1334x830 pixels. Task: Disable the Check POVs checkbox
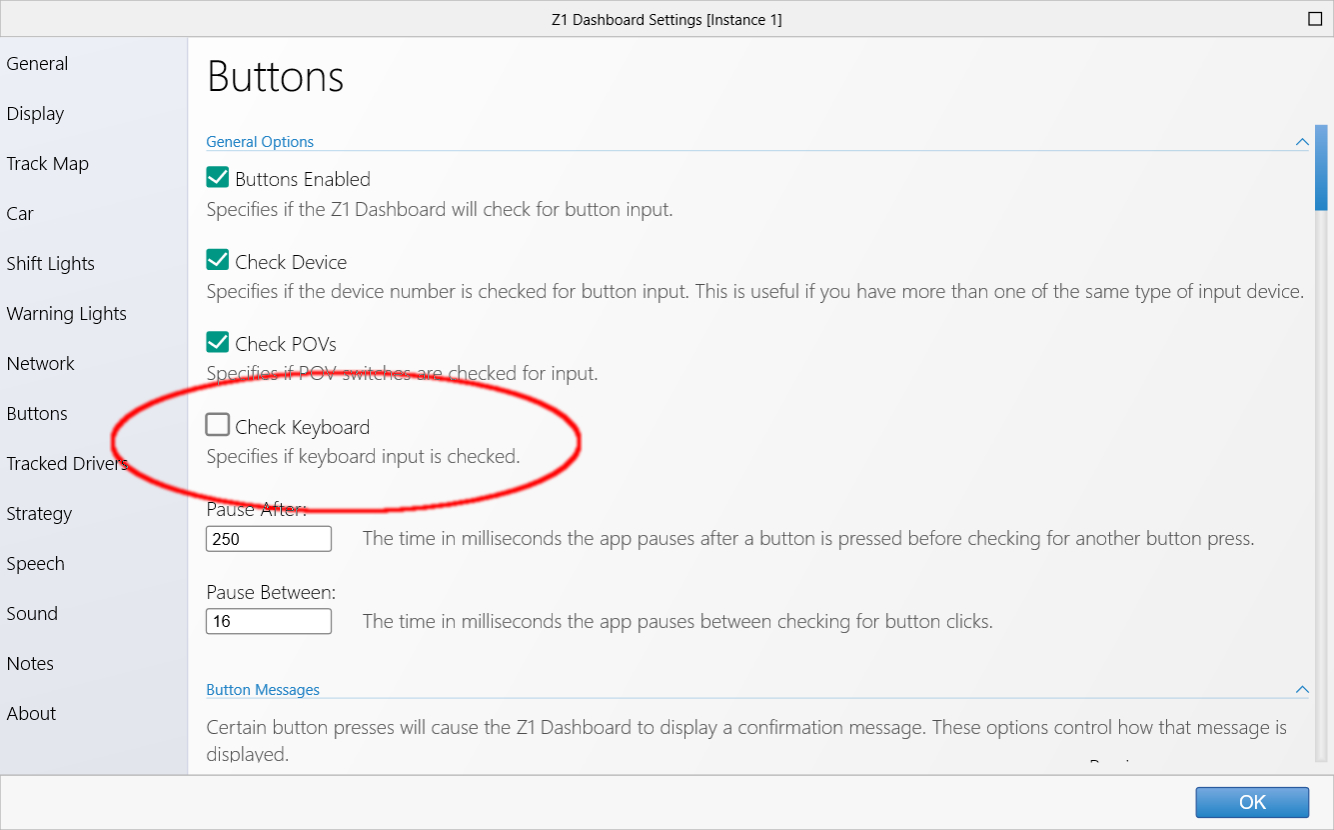coord(218,343)
